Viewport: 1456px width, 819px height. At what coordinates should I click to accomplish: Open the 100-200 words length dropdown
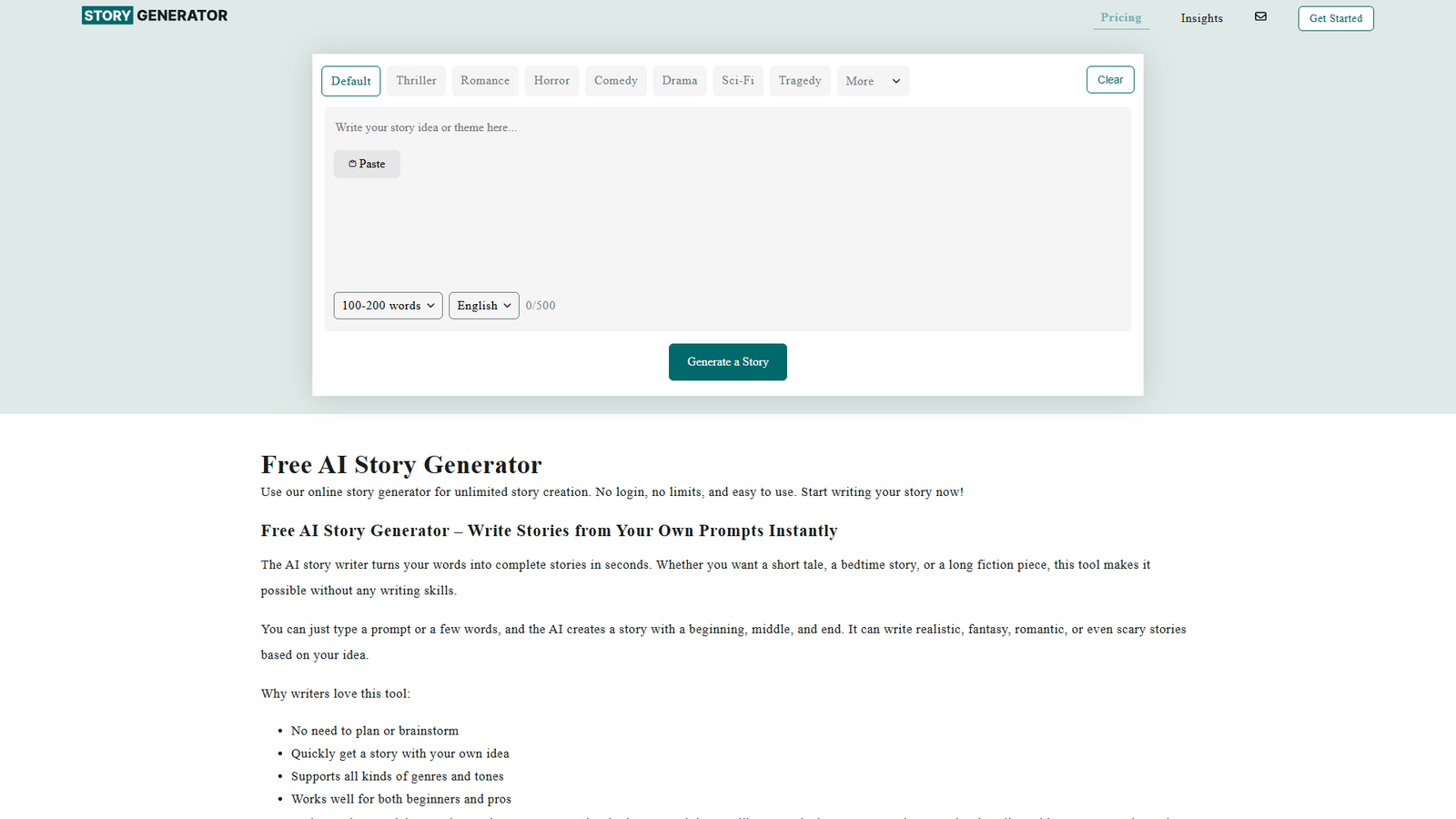389,306
